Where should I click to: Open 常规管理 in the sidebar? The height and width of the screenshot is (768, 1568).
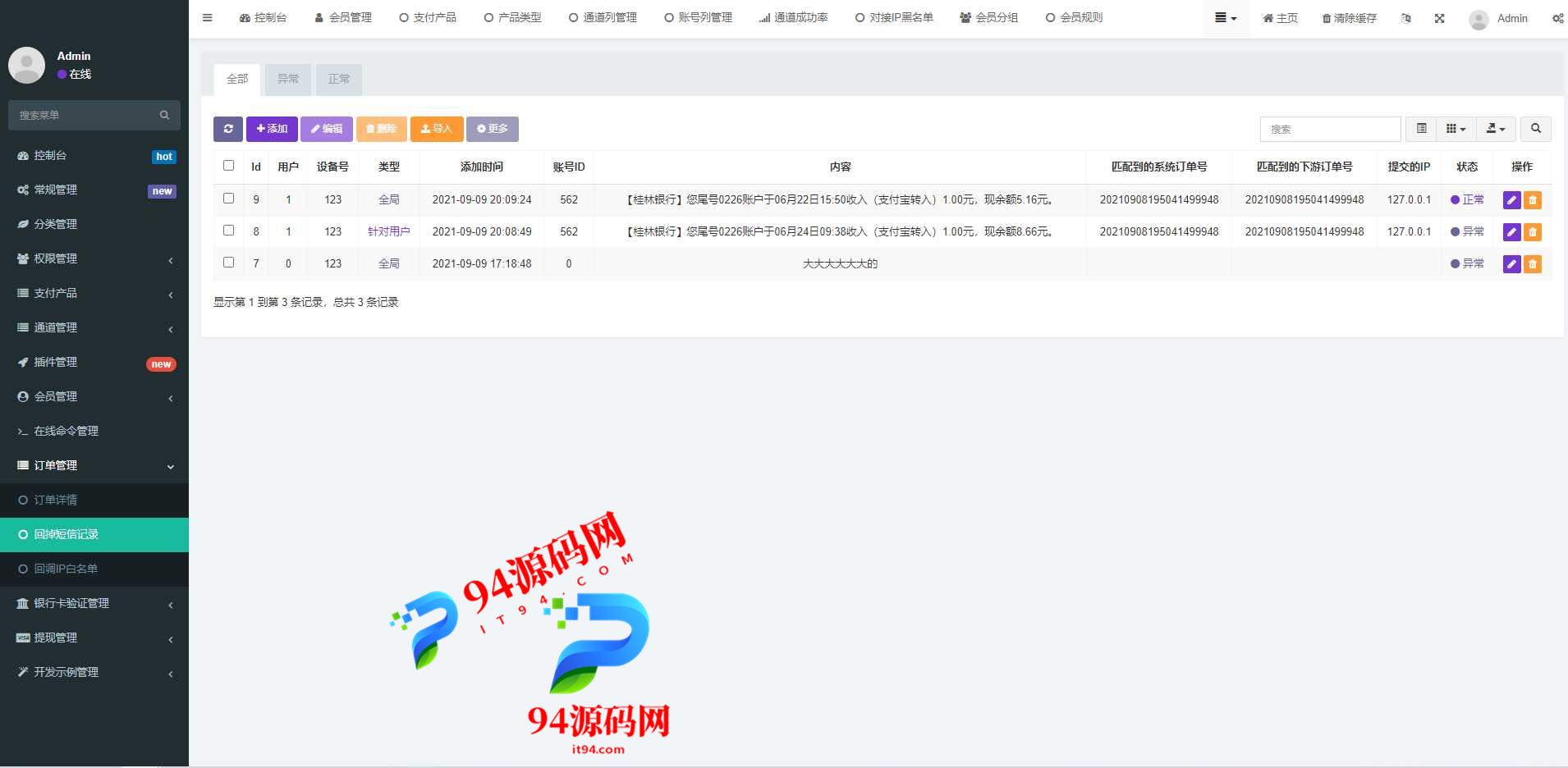pyautogui.click(x=94, y=190)
